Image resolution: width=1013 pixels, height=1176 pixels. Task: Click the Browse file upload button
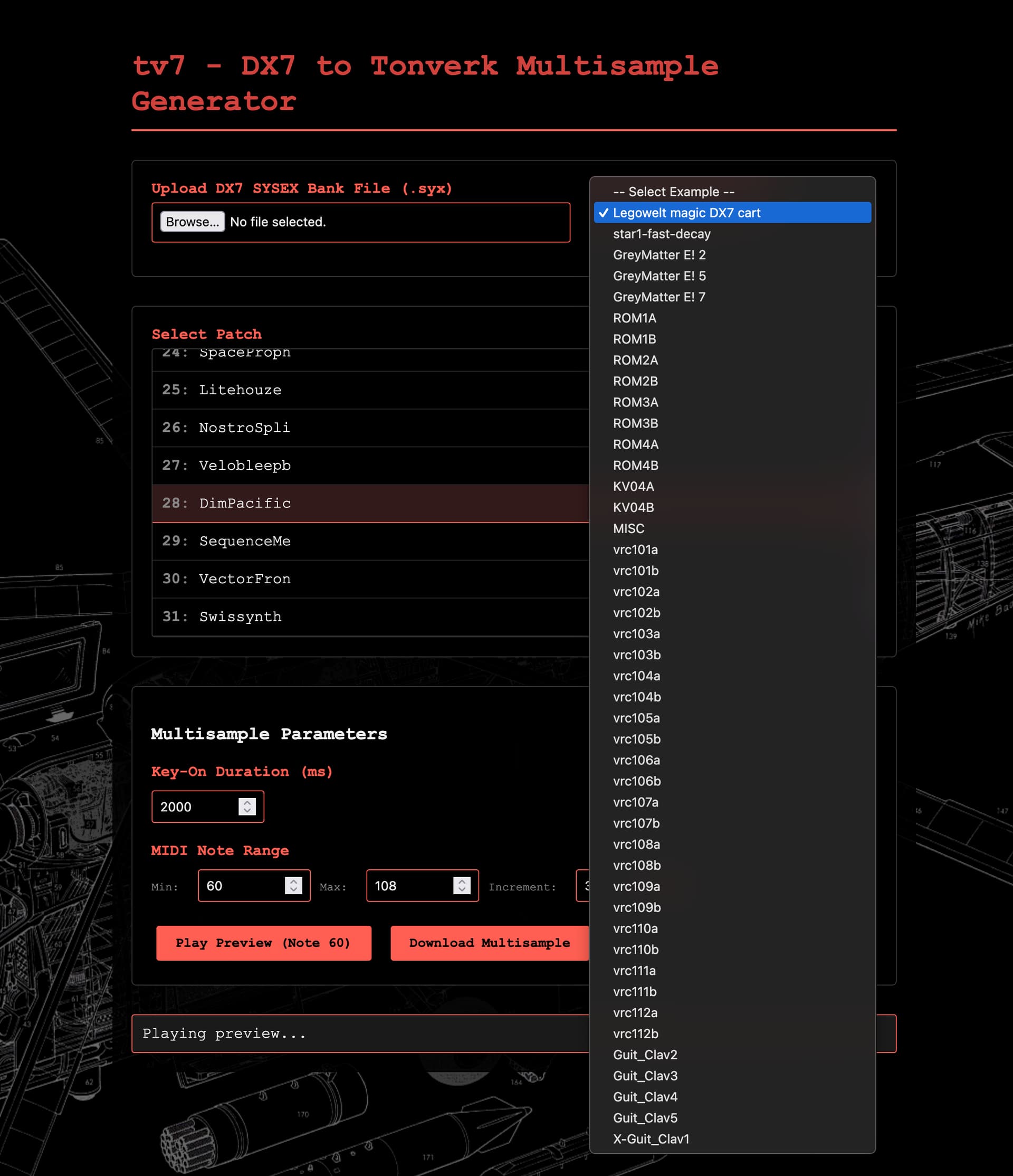tap(192, 222)
